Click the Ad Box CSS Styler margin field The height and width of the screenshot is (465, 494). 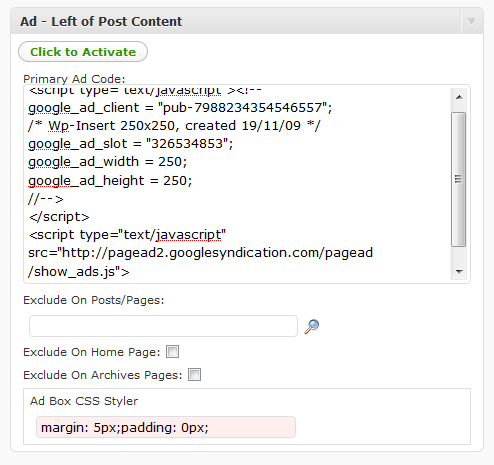coord(166,427)
